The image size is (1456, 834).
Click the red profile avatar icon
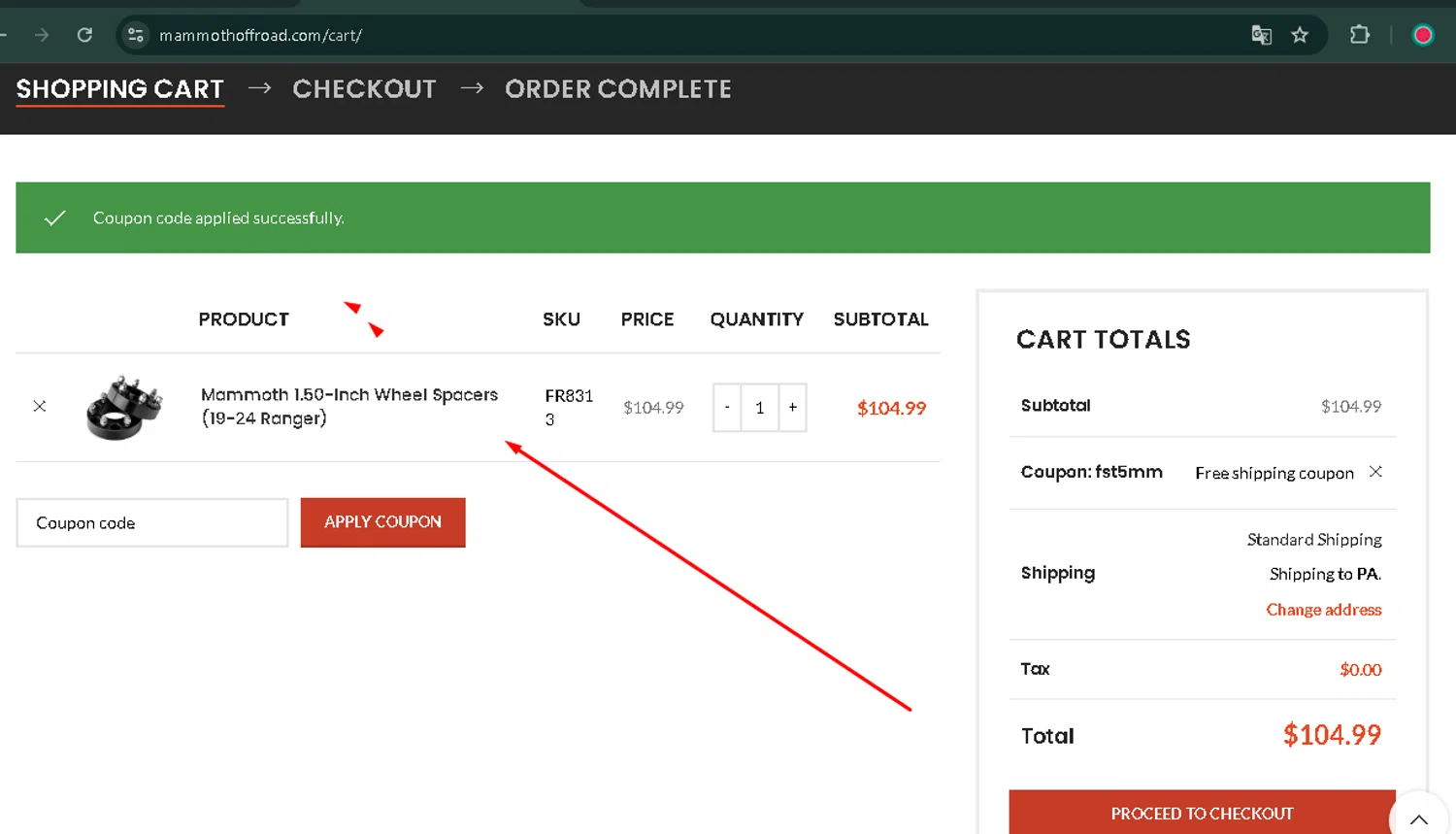coord(1423,35)
